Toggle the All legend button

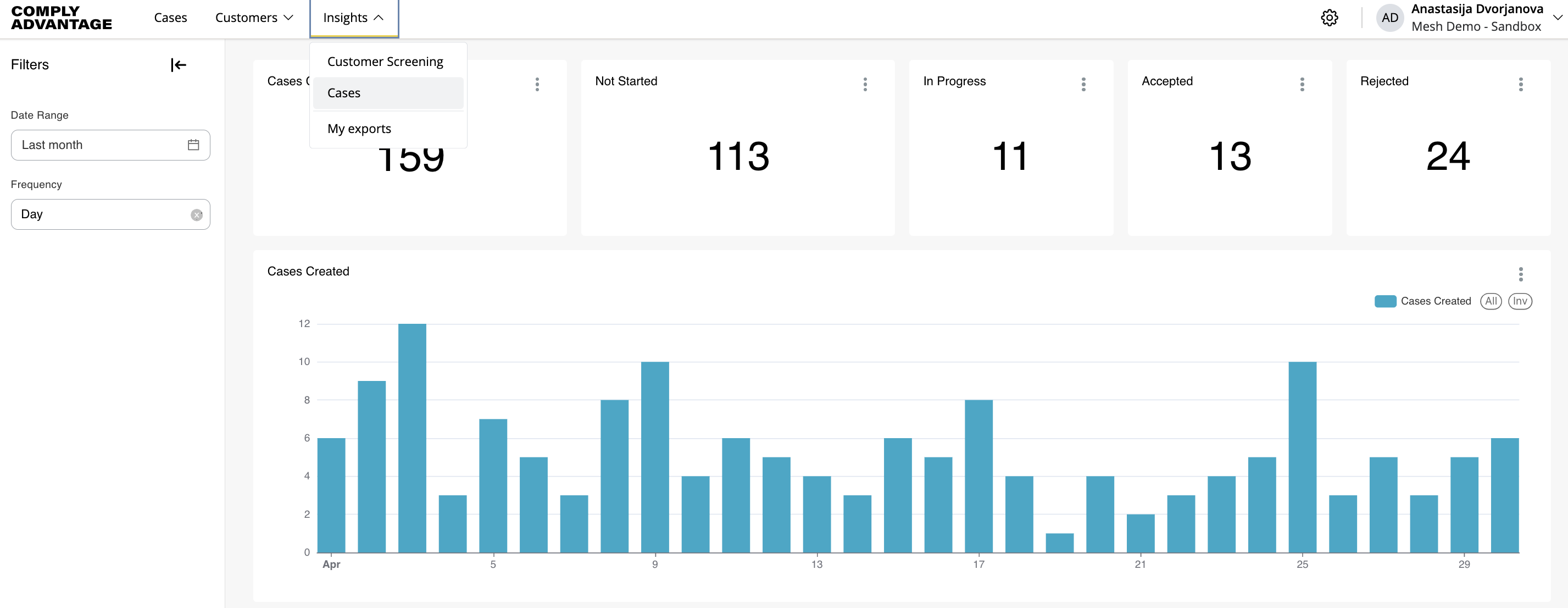[1491, 301]
